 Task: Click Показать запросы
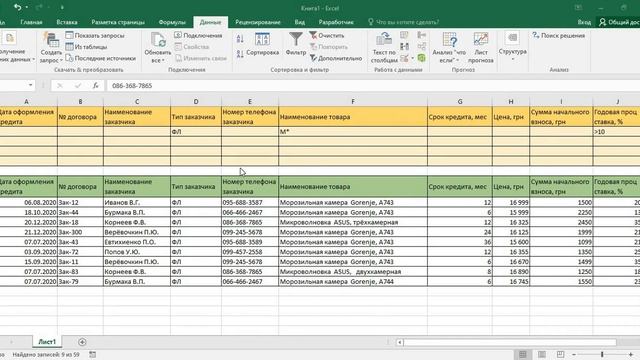click(95, 36)
